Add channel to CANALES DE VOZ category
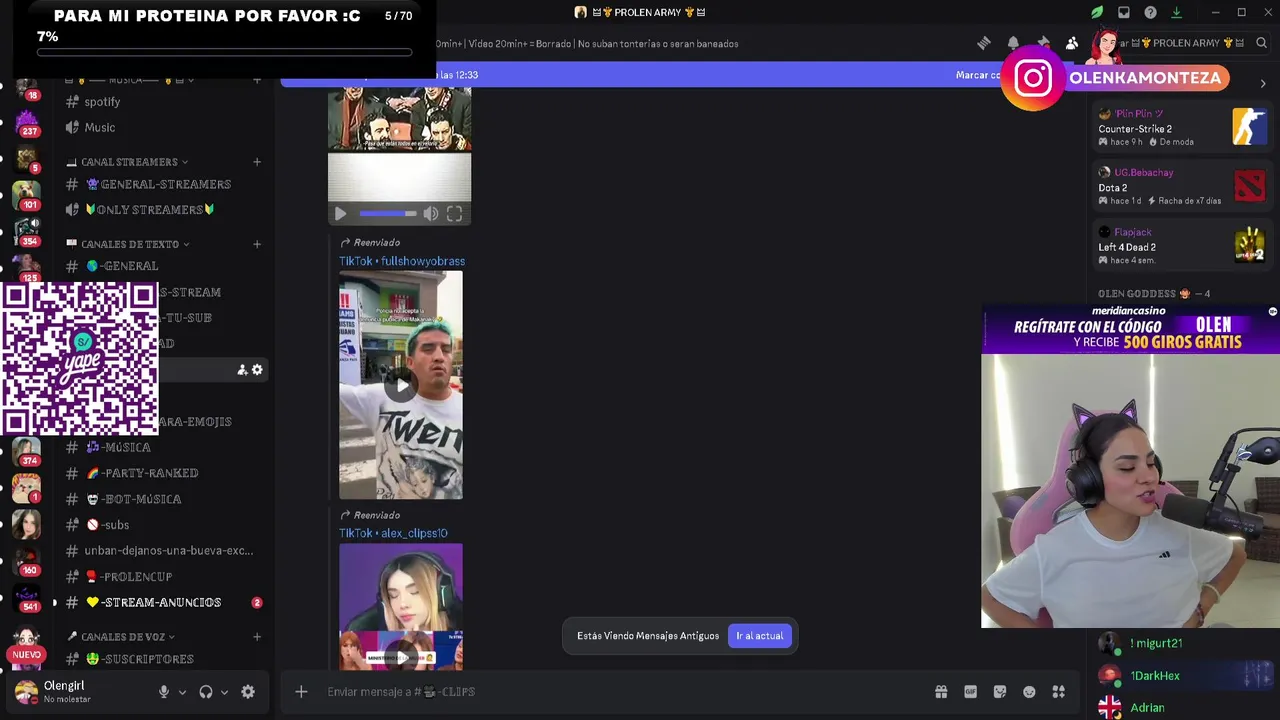This screenshot has height=720, width=1280. [257, 637]
